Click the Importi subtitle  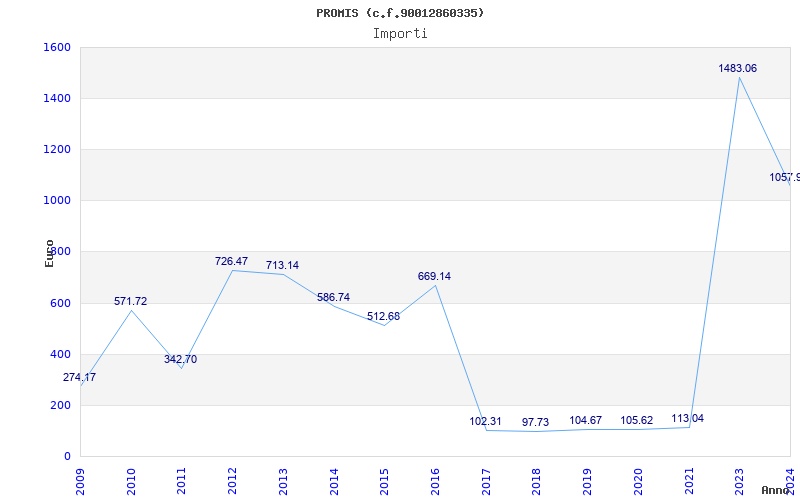tap(400, 34)
